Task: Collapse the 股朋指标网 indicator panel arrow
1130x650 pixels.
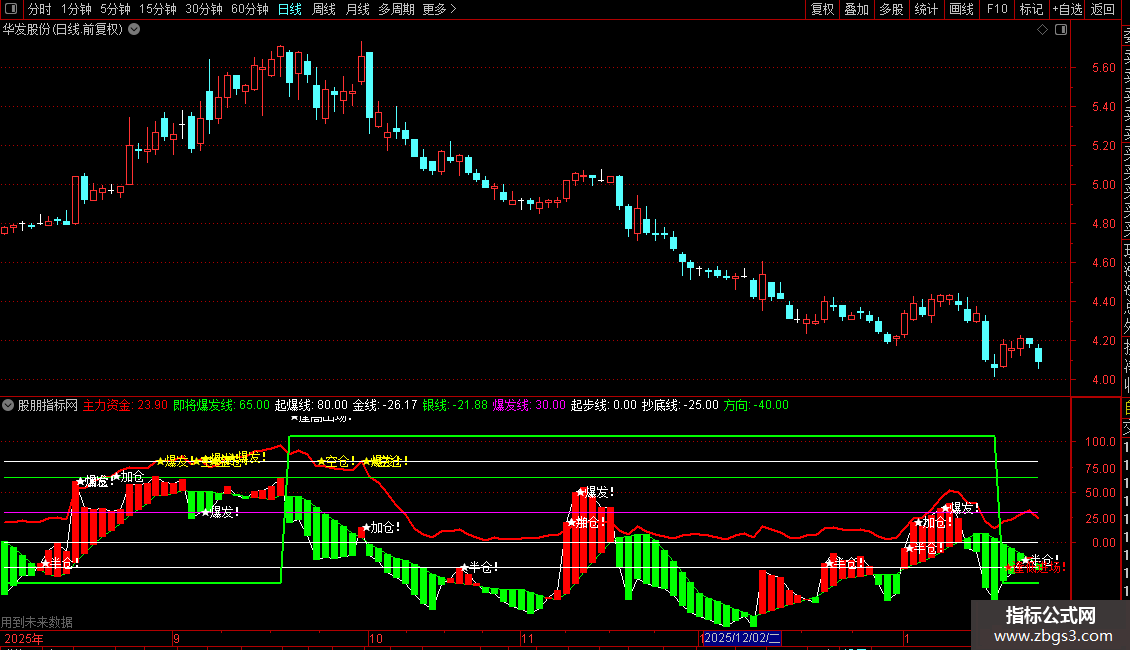Action: 8,405
